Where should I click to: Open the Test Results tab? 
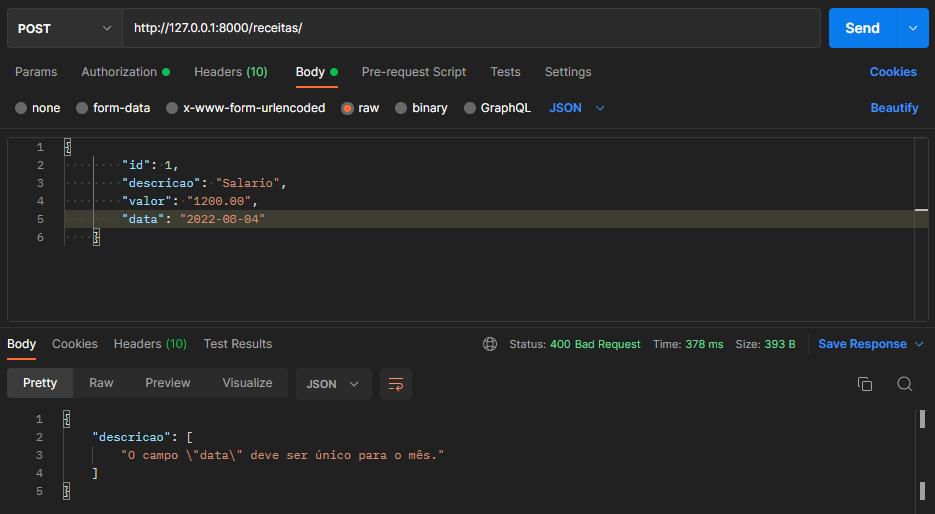(238, 344)
